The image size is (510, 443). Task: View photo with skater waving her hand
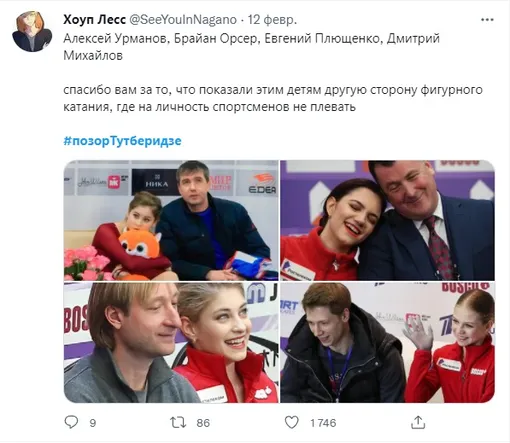click(387, 343)
